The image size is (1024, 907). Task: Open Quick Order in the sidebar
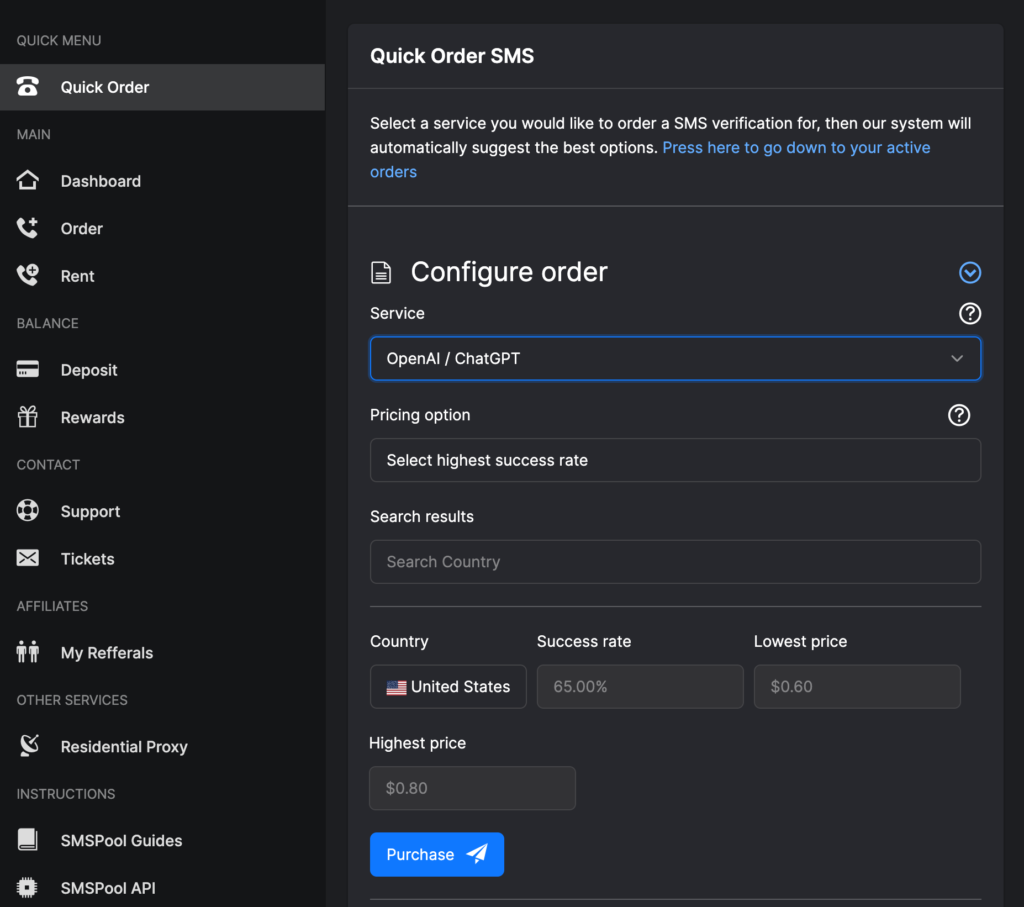point(162,87)
